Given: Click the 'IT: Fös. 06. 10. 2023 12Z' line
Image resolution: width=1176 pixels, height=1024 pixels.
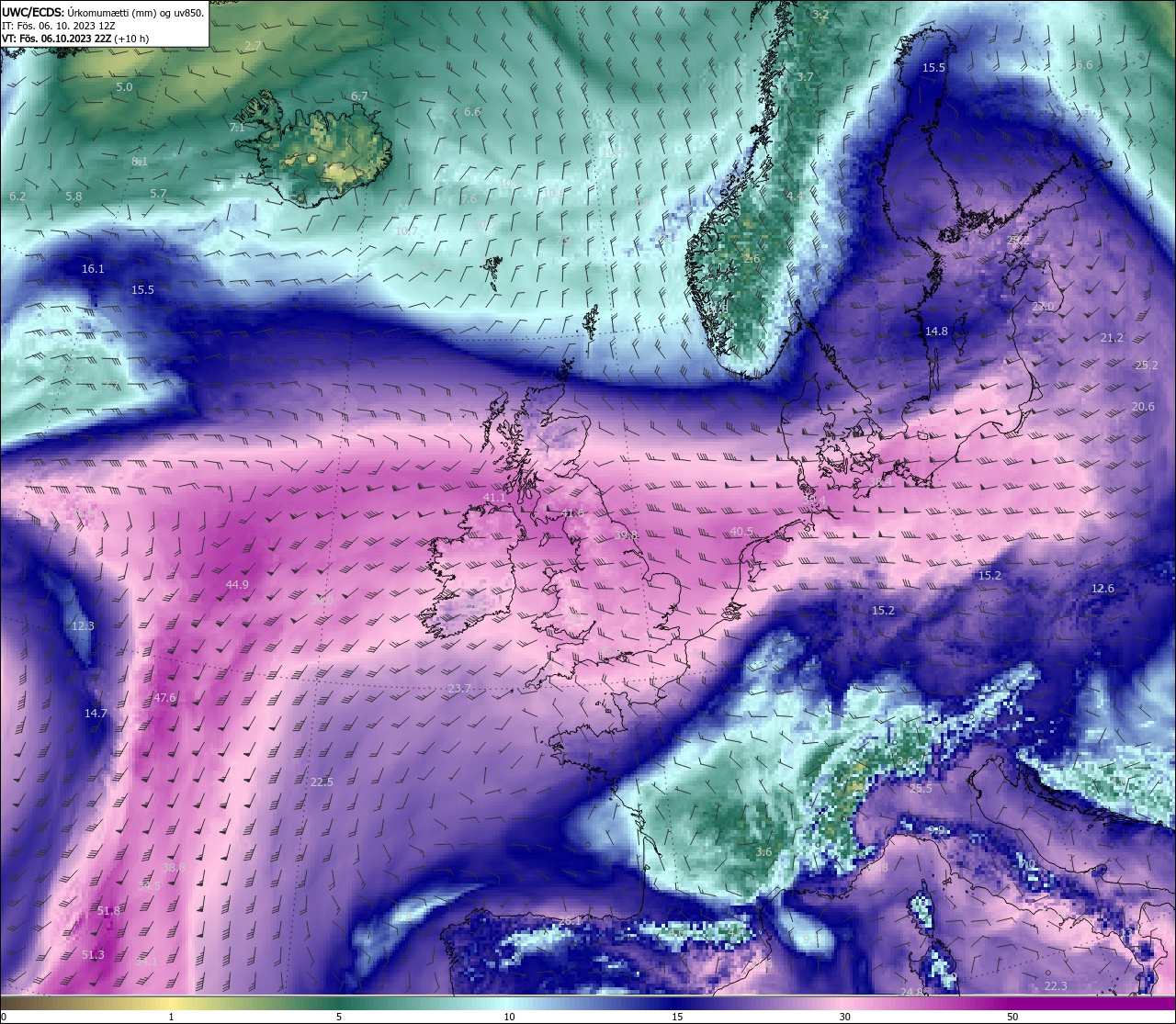Looking at the screenshot, I should pyautogui.click(x=58, y=26).
